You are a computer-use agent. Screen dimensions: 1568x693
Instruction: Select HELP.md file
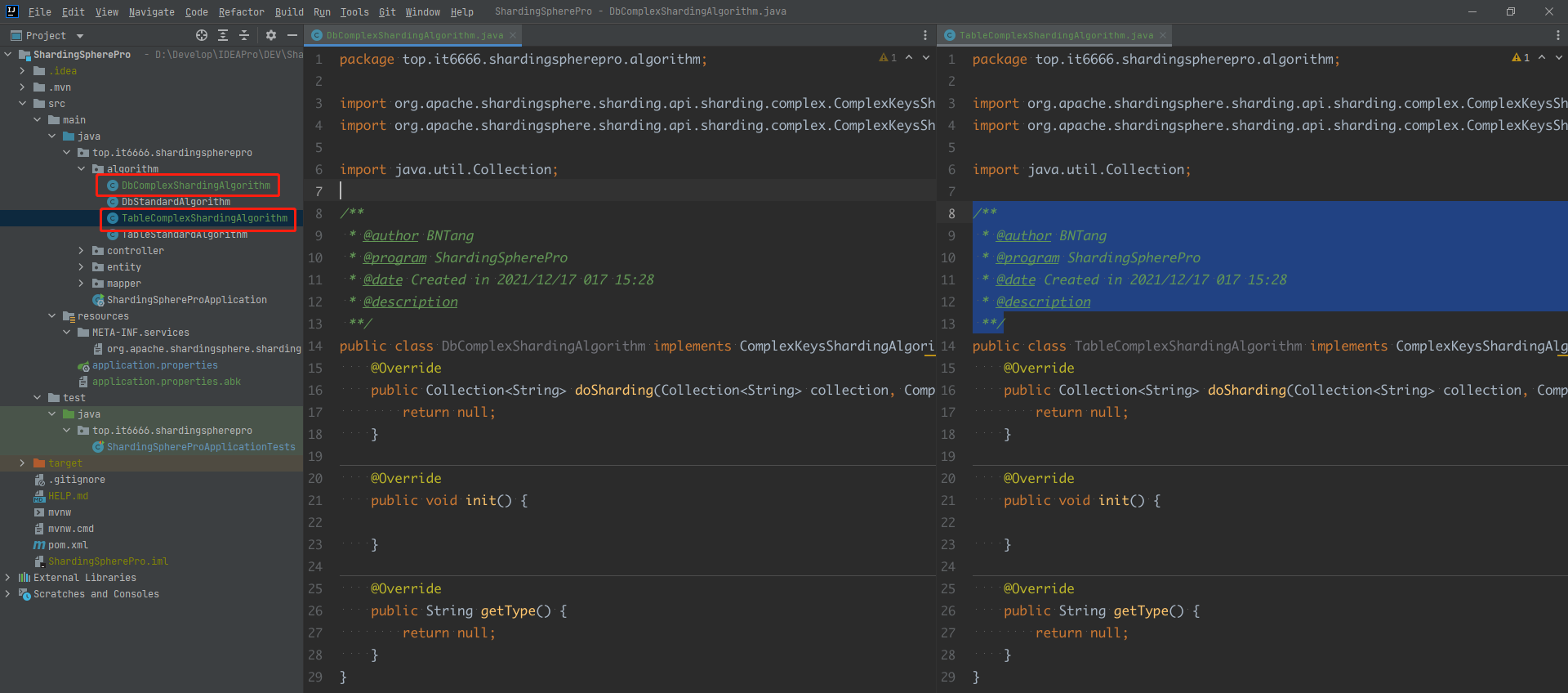point(68,496)
